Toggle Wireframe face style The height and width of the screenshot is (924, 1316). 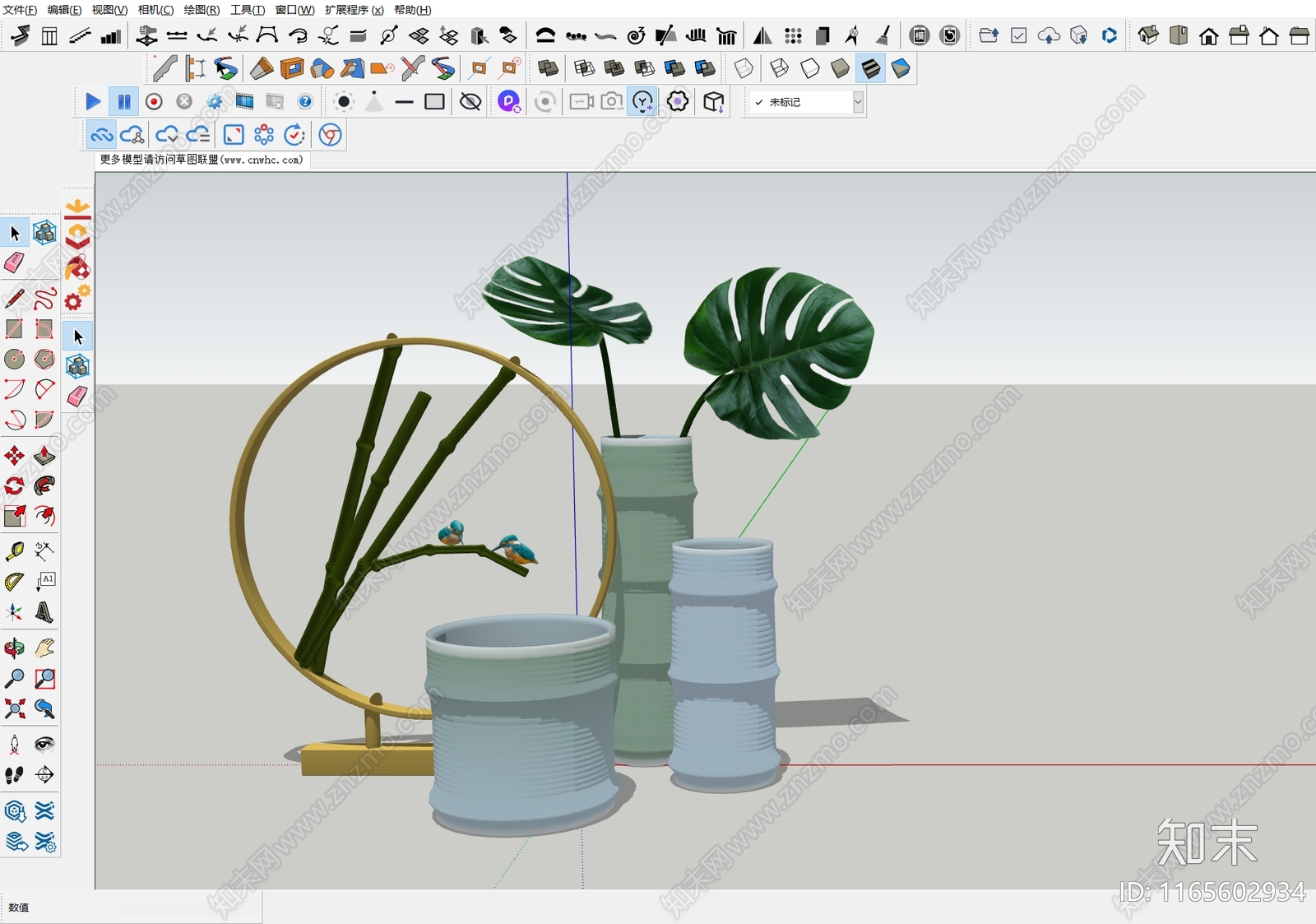point(780,68)
